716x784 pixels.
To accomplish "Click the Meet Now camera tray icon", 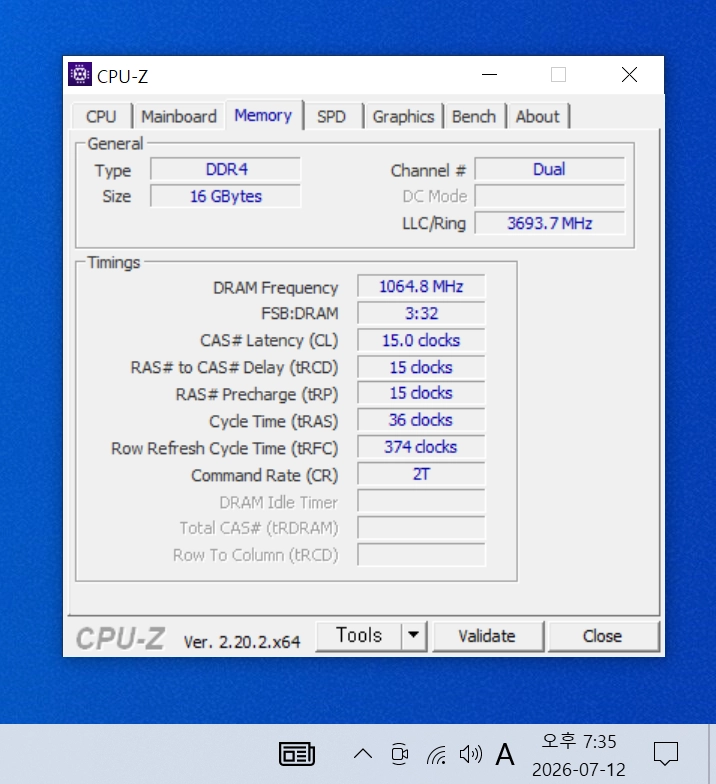I will click(400, 754).
